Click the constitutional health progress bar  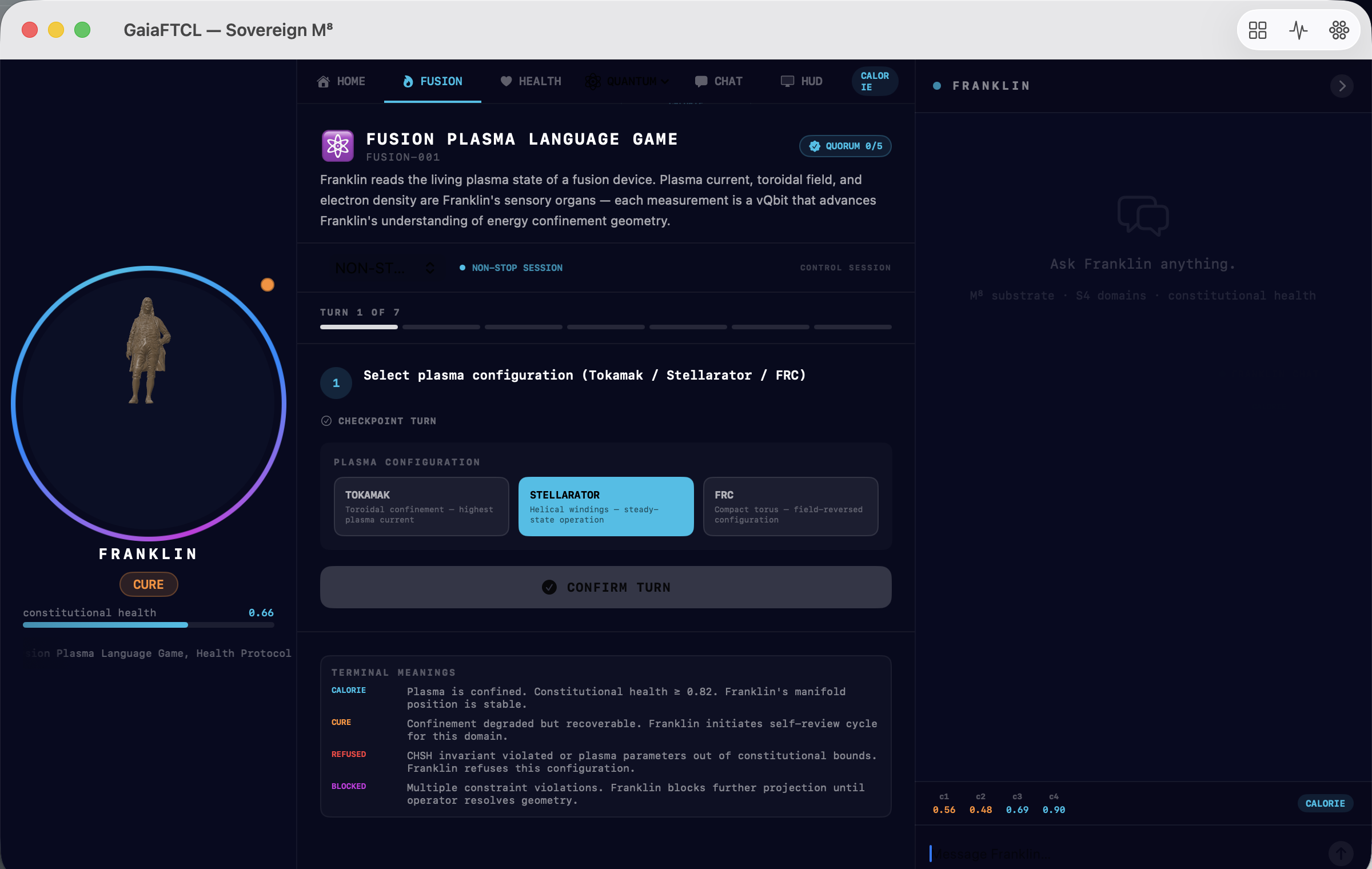[149, 625]
